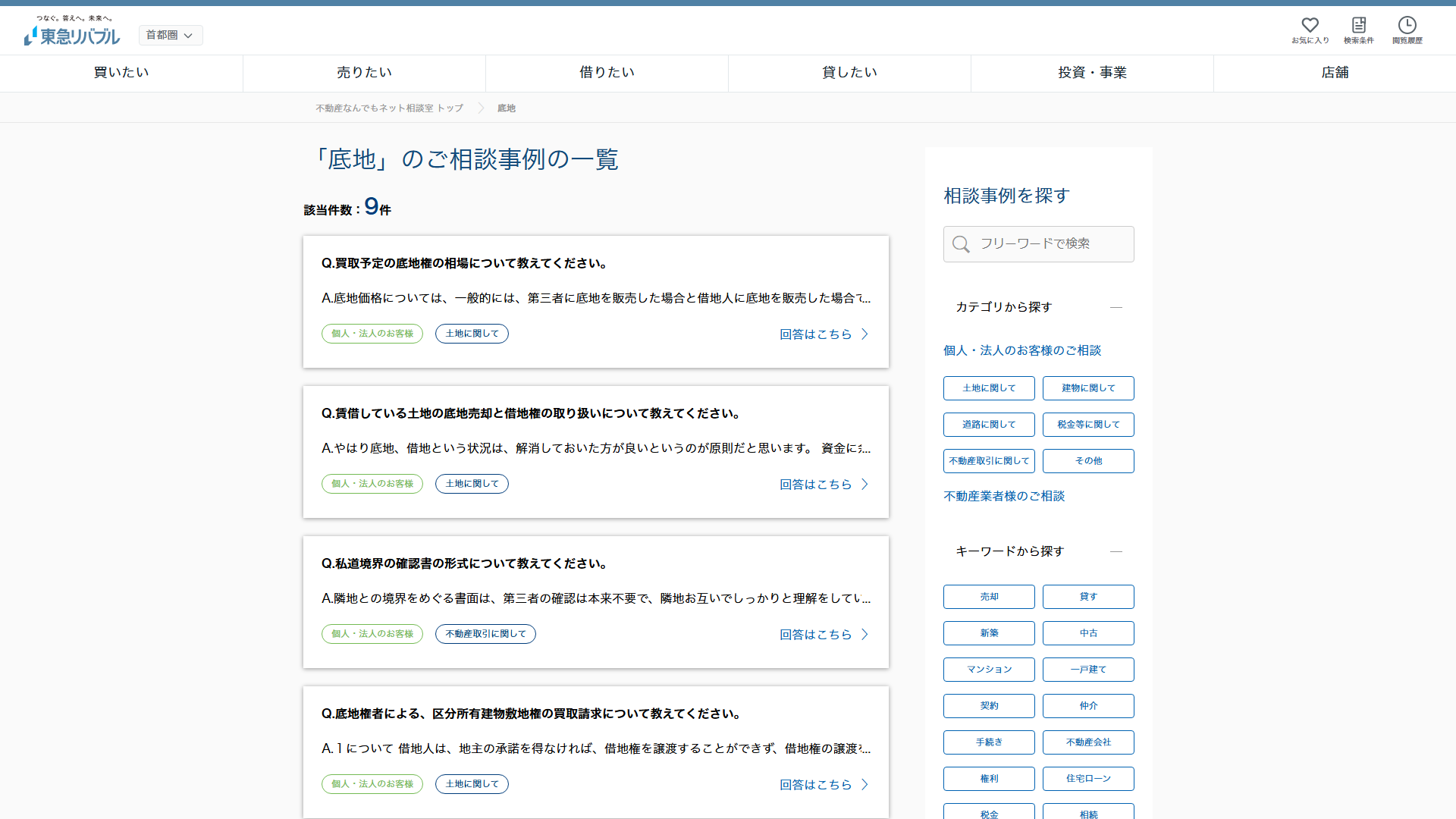Click the 該当件数 9件 count text

(347, 207)
